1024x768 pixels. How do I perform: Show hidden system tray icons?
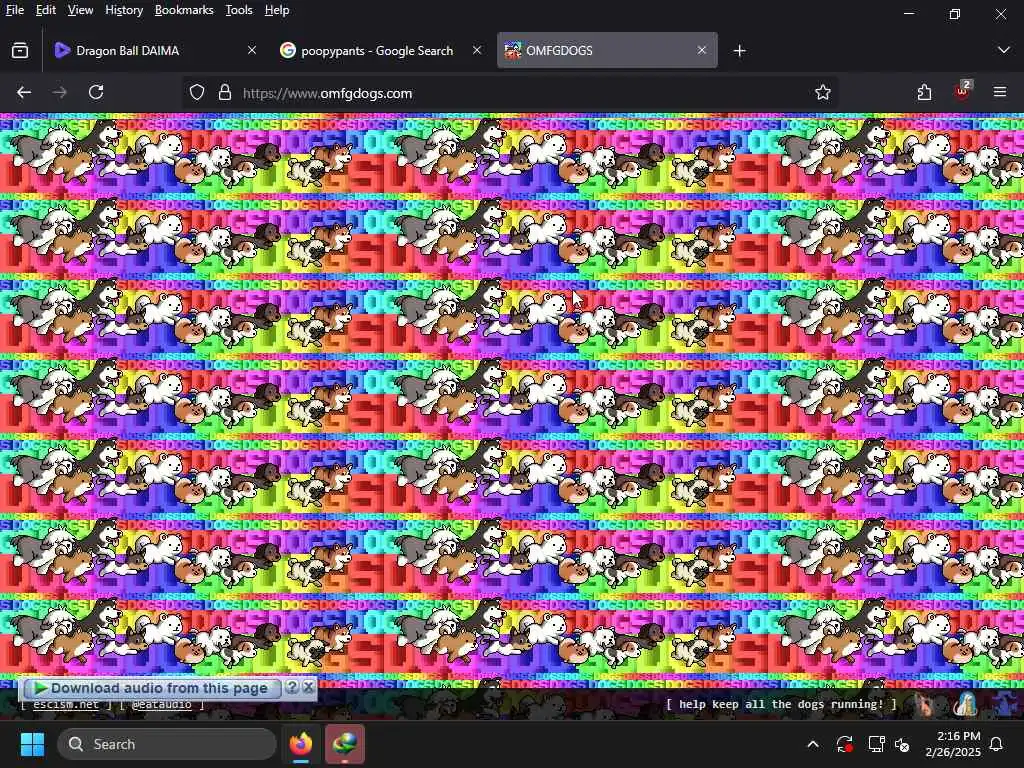(813, 744)
